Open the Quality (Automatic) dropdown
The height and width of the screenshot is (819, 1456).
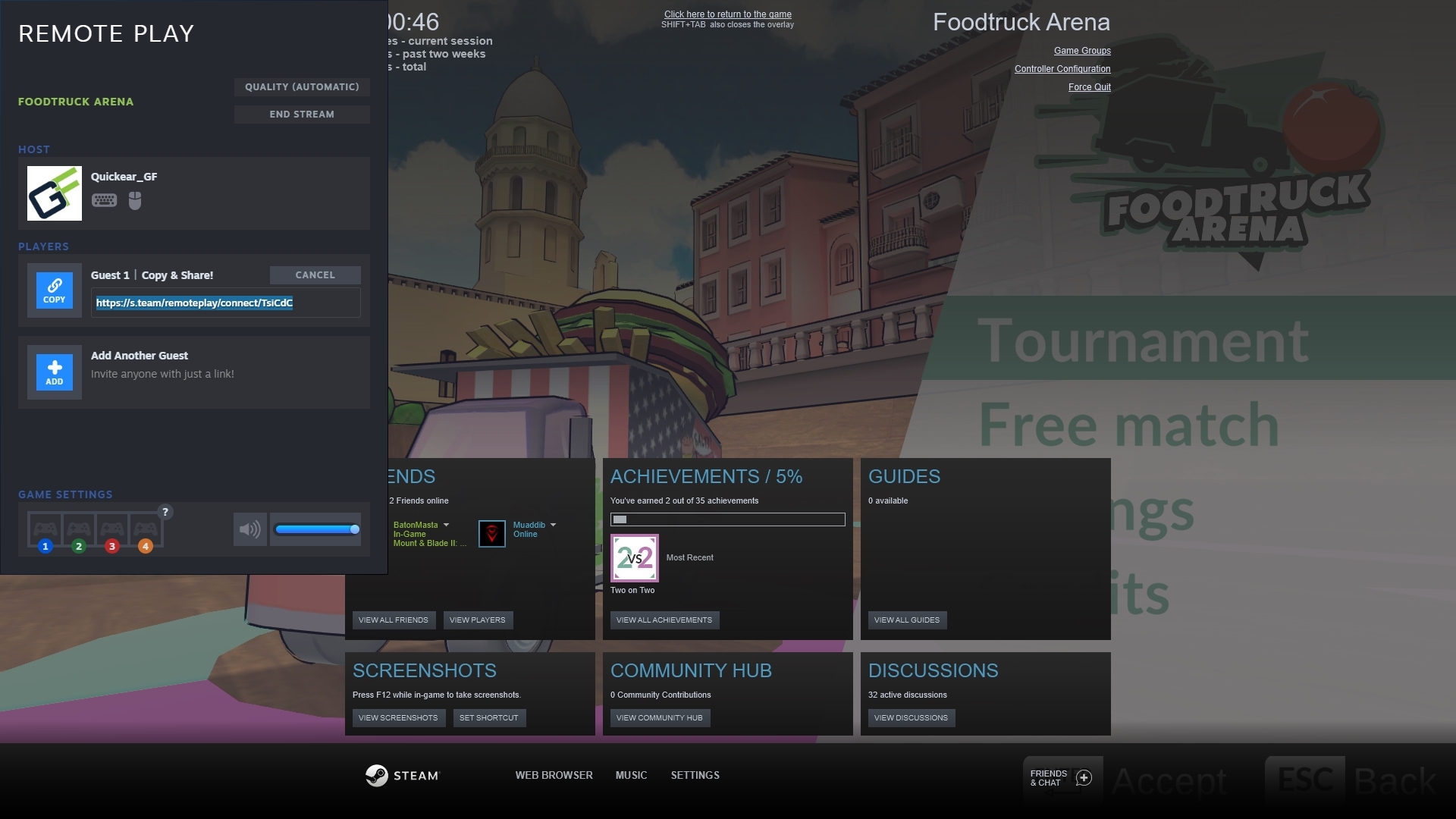[302, 87]
